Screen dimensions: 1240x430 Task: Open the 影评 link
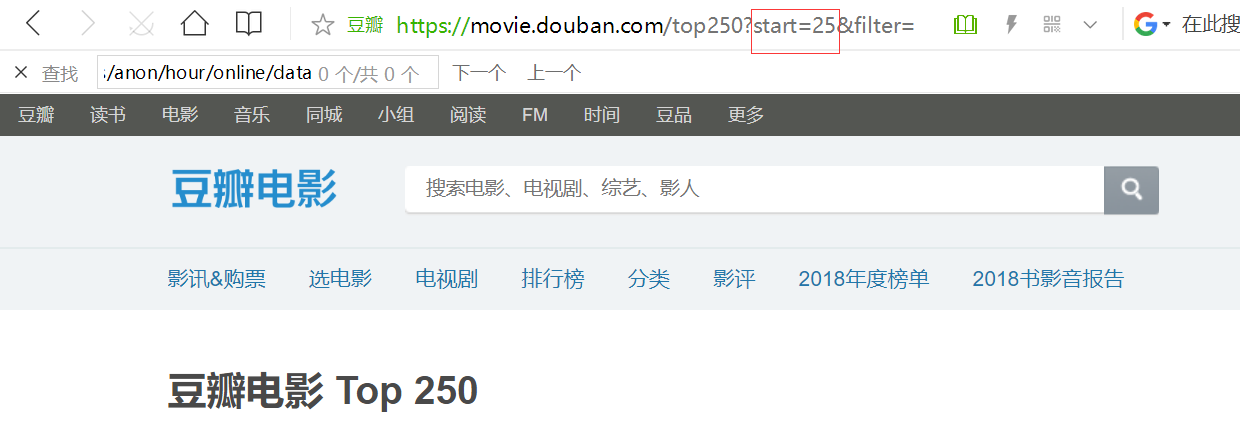click(734, 279)
